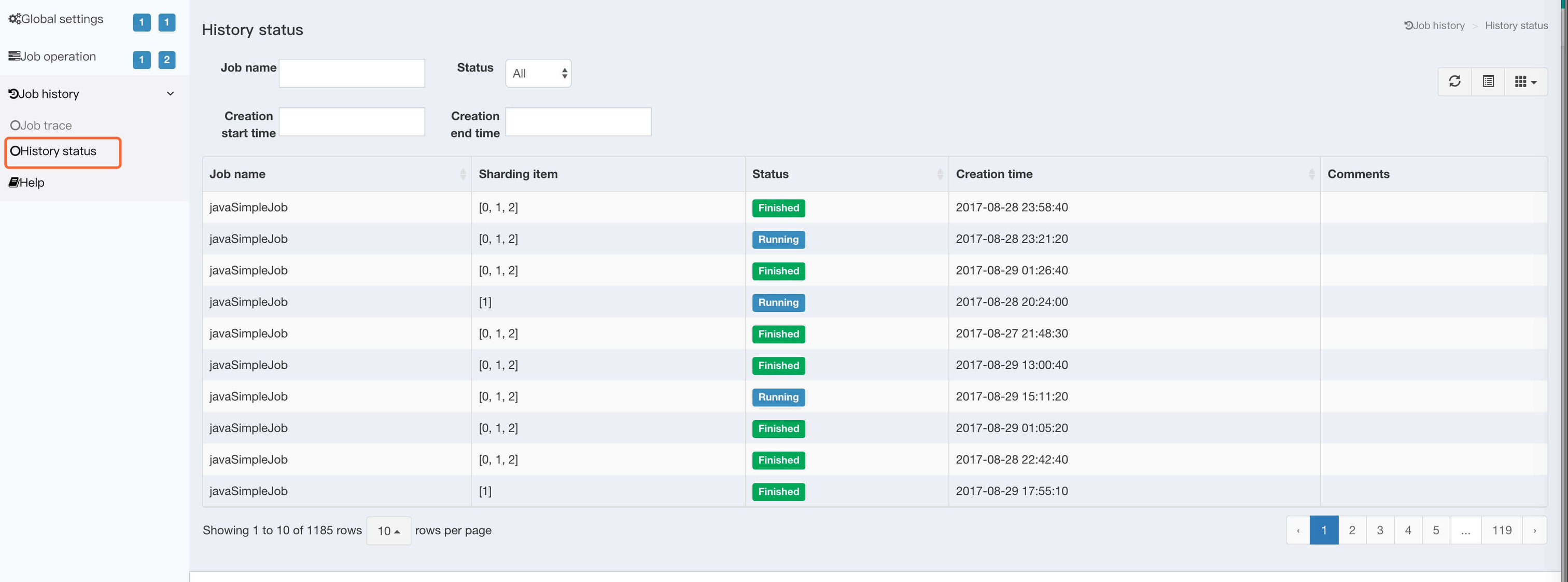Click the Job name input field

click(351, 74)
